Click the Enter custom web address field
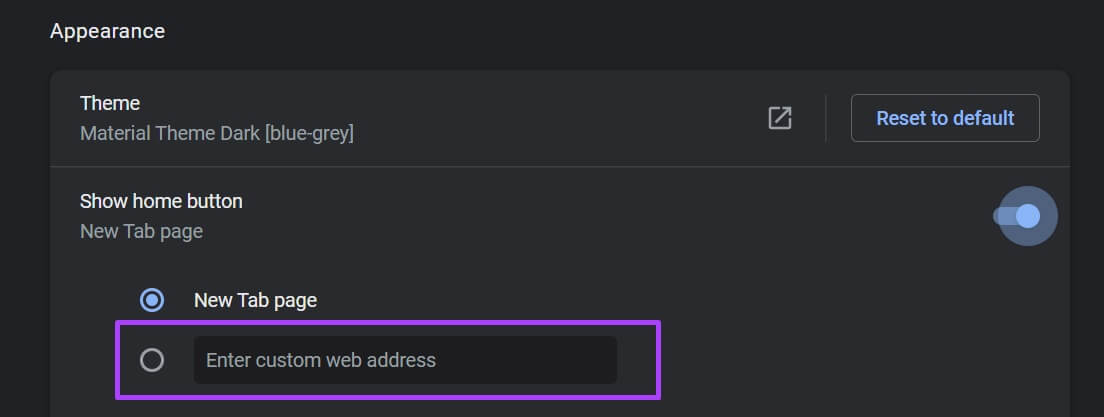This screenshot has width=1104, height=417. 406,360
